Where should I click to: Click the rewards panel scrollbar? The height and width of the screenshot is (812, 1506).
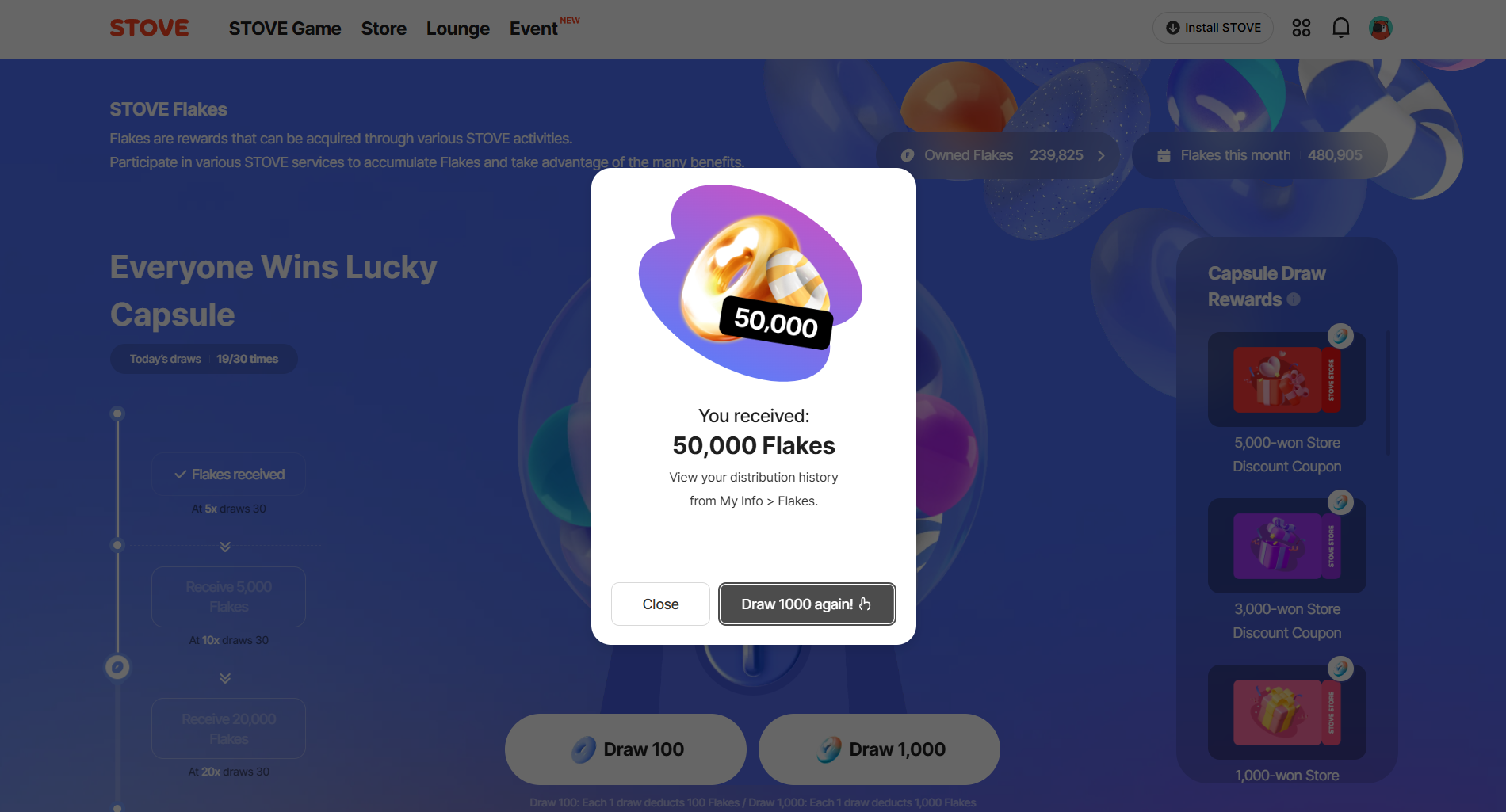click(1388, 394)
